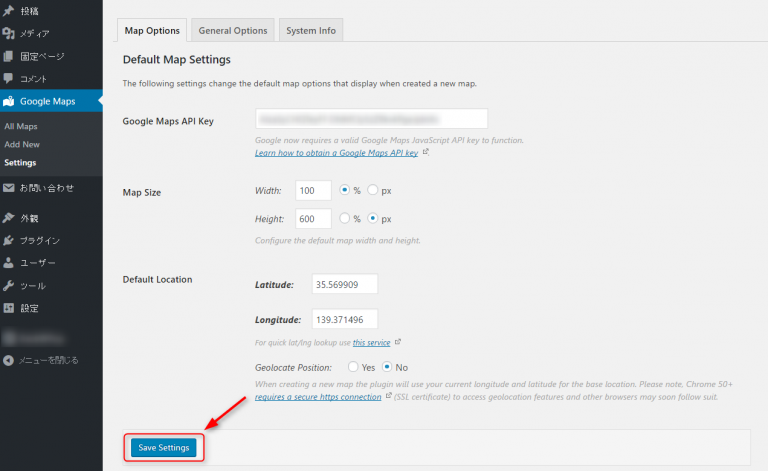This screenshot has height=471, width=768.
Task: Click the 外観 paintbrush icon
Action: pyautogui.click(x=9, y=217)
